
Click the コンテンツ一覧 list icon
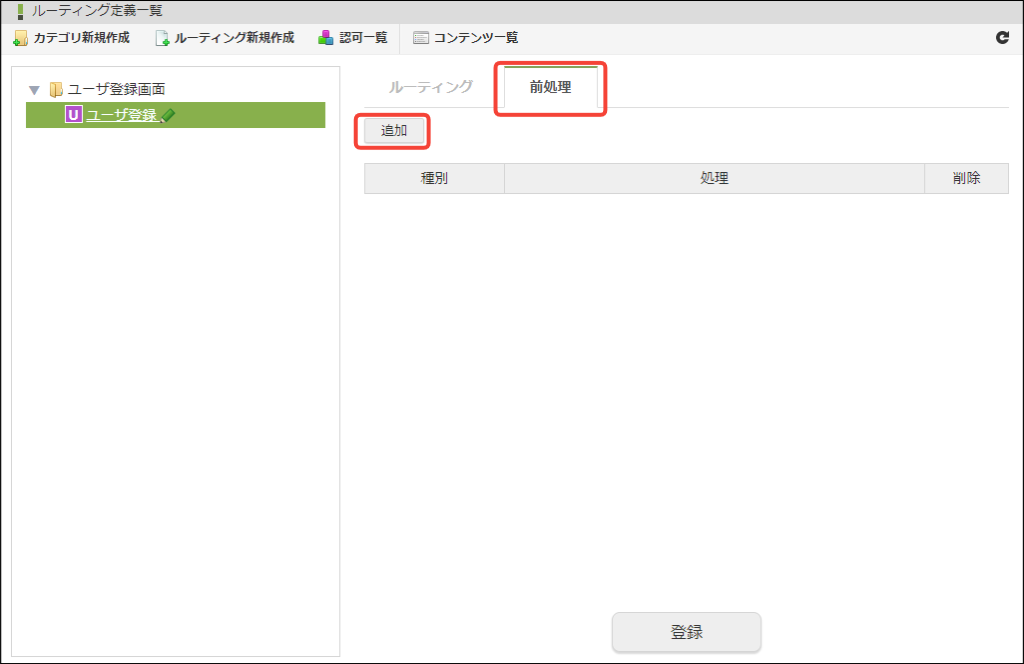(421, 38)
